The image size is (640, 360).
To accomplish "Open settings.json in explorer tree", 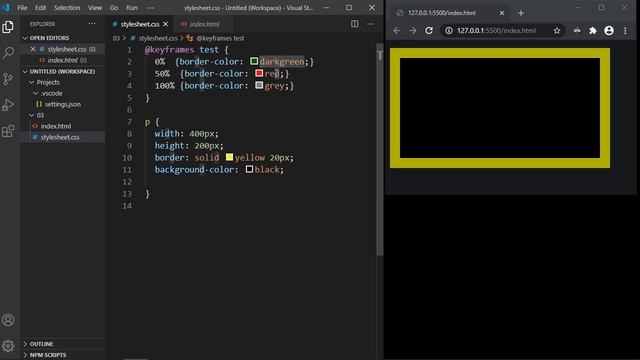I will [63, 104].
